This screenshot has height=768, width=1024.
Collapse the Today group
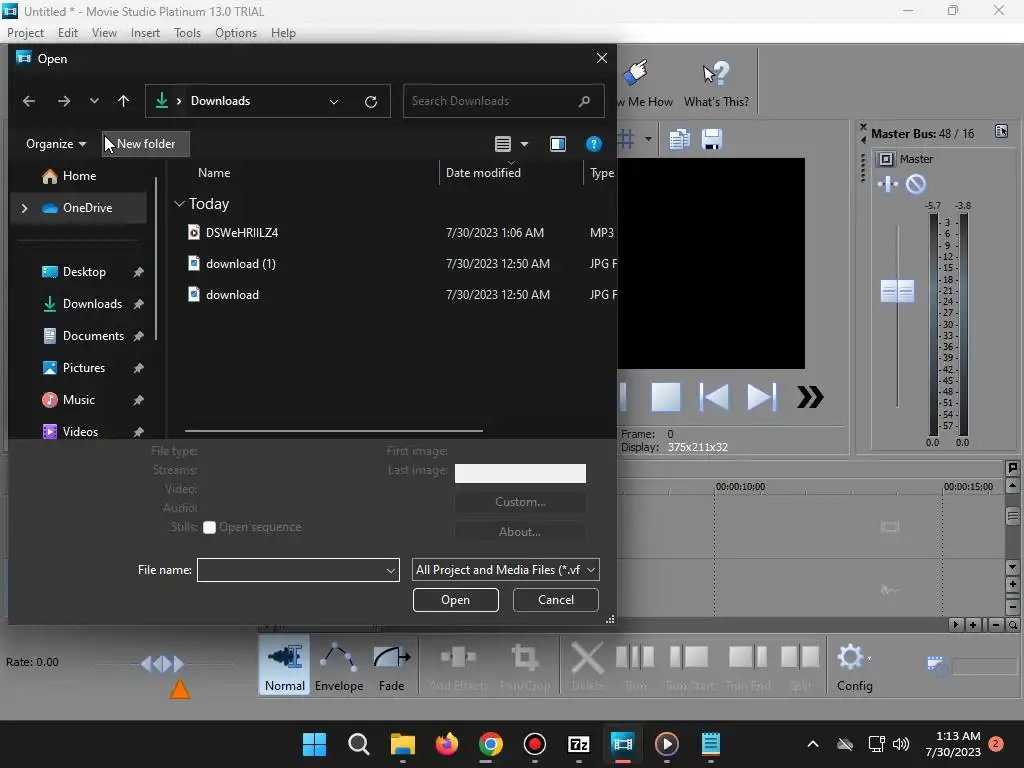tap(179, 204)
